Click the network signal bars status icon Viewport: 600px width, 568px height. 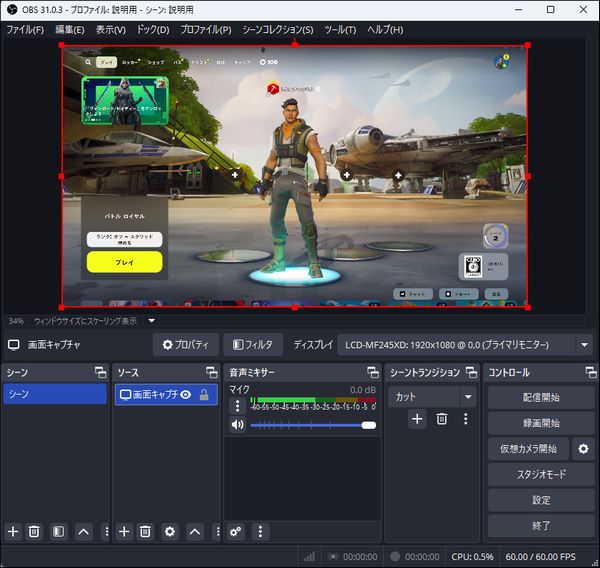(x=309, y=557)
